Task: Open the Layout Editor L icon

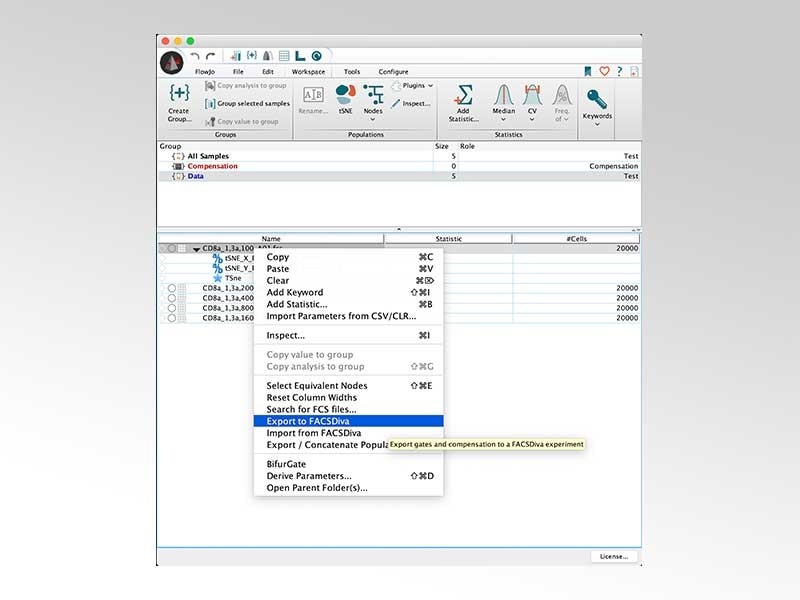Action: tap(301, 56)
